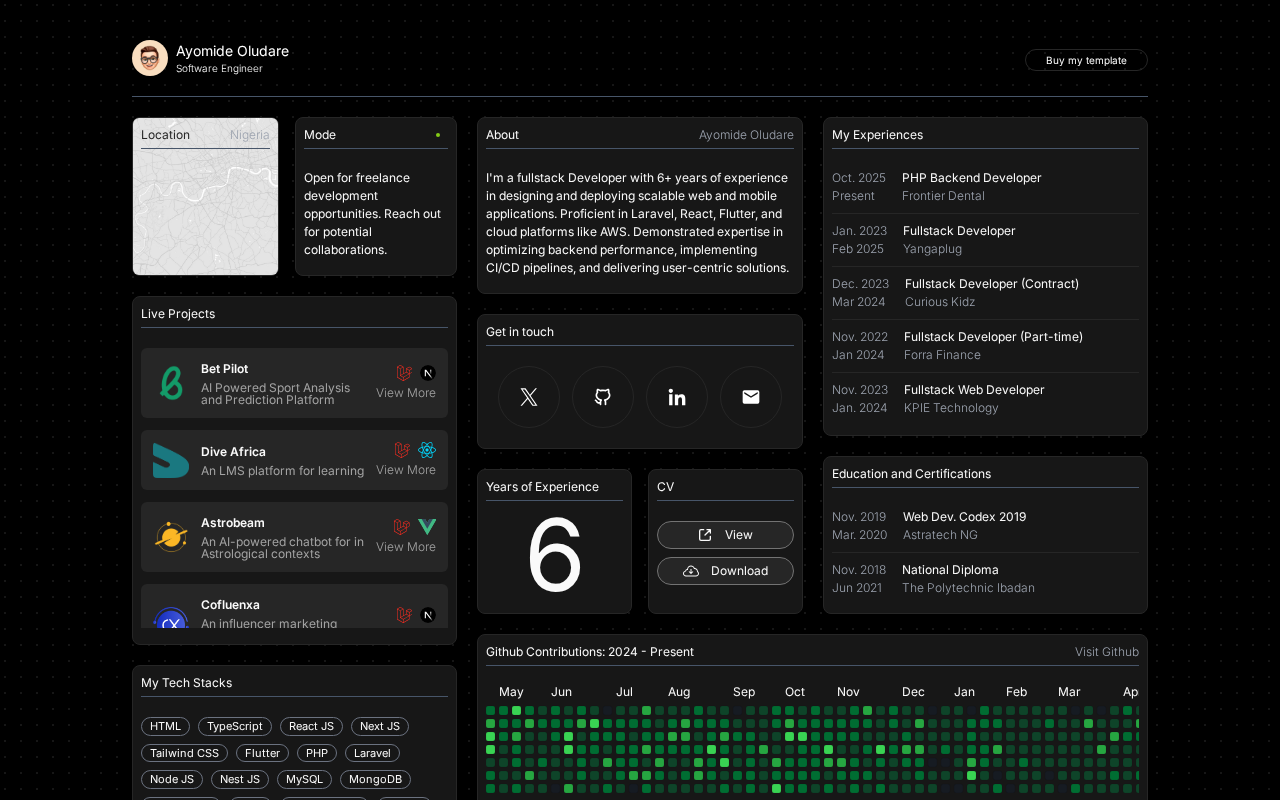This screenshot has height=800, width=1280.
Task: Select the TypeScript tech stack tag
Action: (x=235, y=727)
